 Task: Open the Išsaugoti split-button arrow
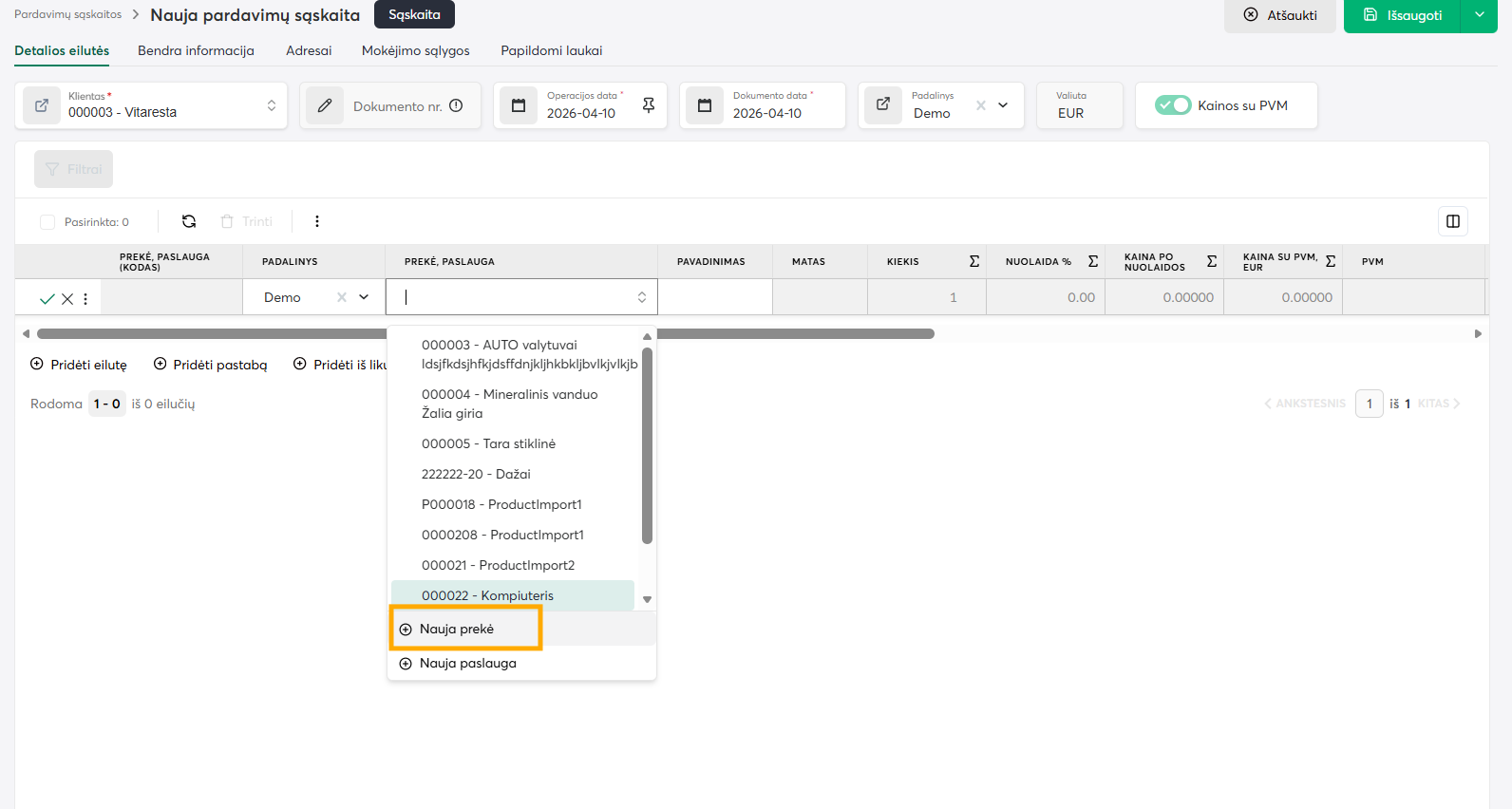click(1479, 15)
